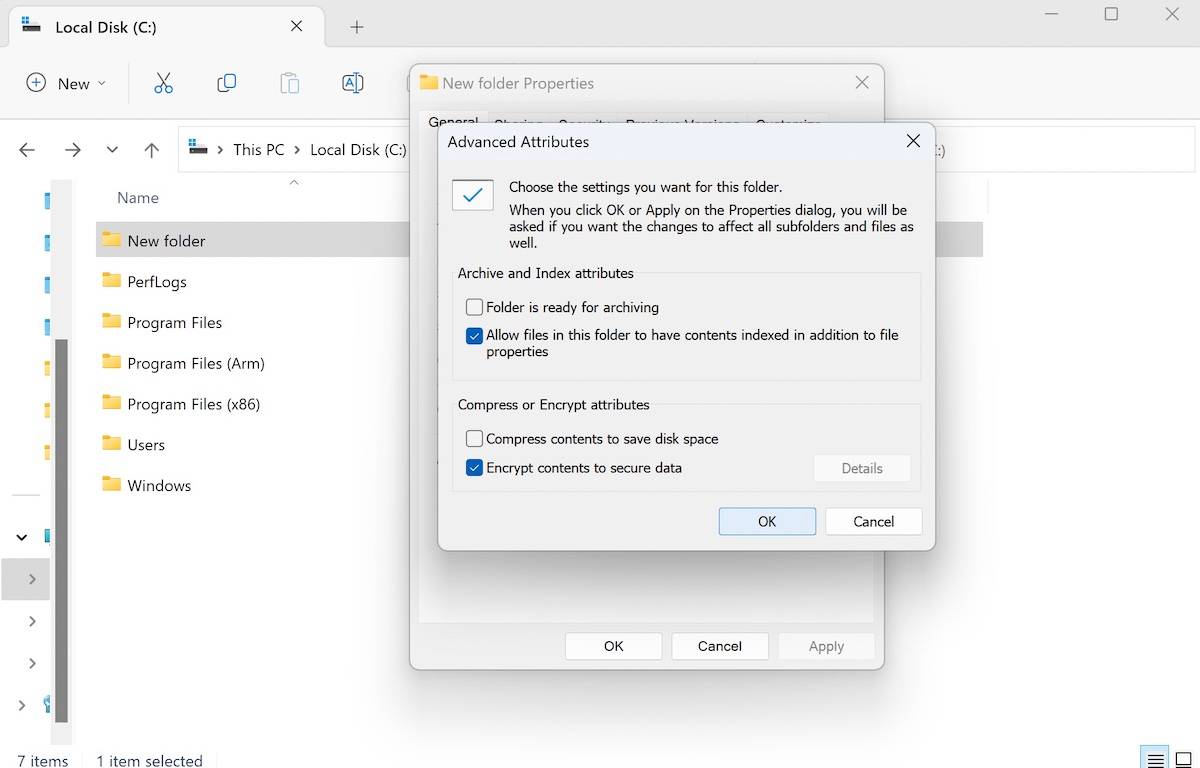Confirm Advanced Attributes with OK
This screenshot has width=1200, height=768.
point(767,521)
